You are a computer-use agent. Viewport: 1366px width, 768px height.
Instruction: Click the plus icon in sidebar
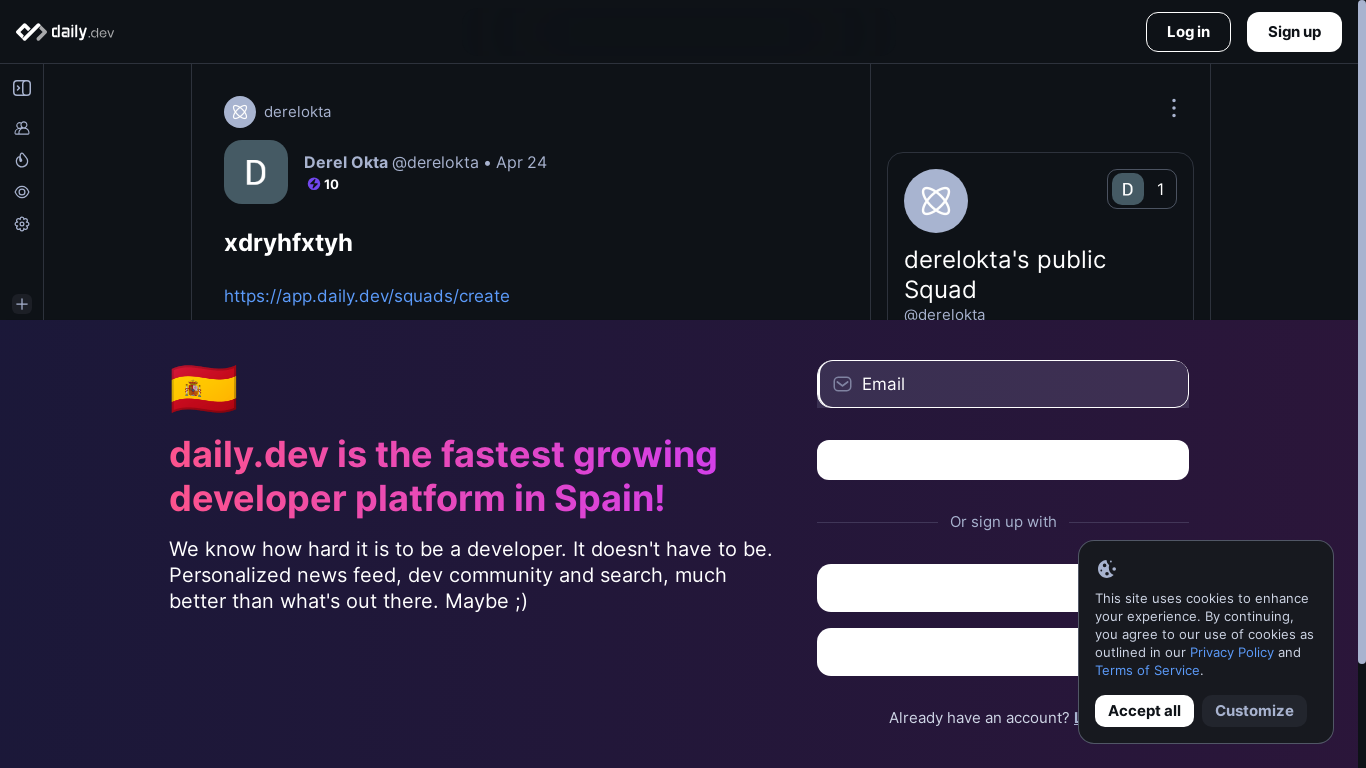[x=22, y=304]
